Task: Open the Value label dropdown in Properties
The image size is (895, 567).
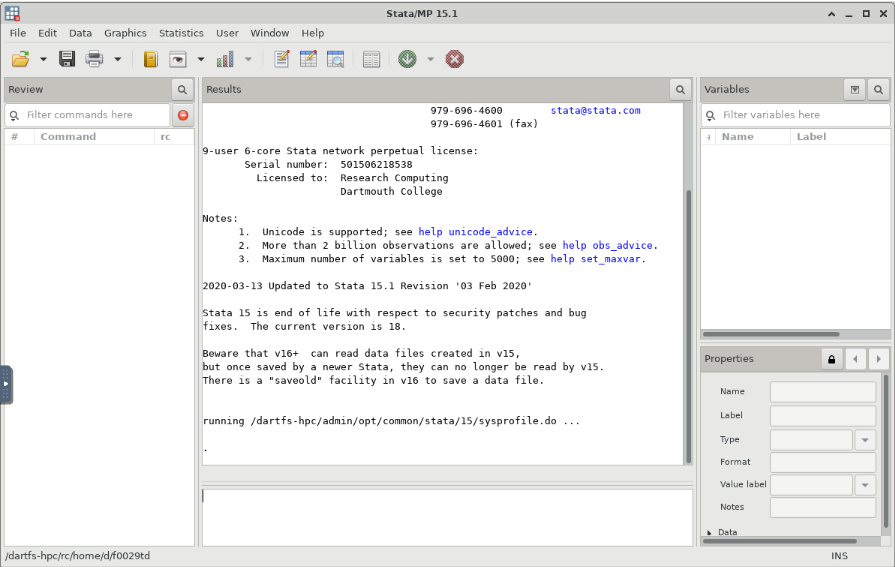Action: coord(865,485)
